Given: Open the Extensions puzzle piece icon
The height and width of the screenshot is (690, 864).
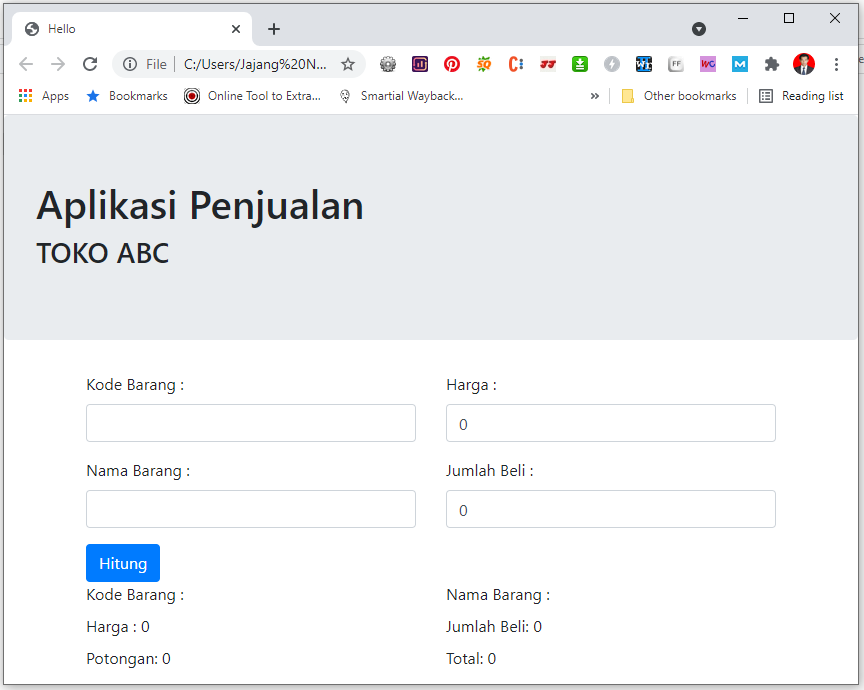Looking at the screenshot, I should pyautogui.click(x=772, y=63).
